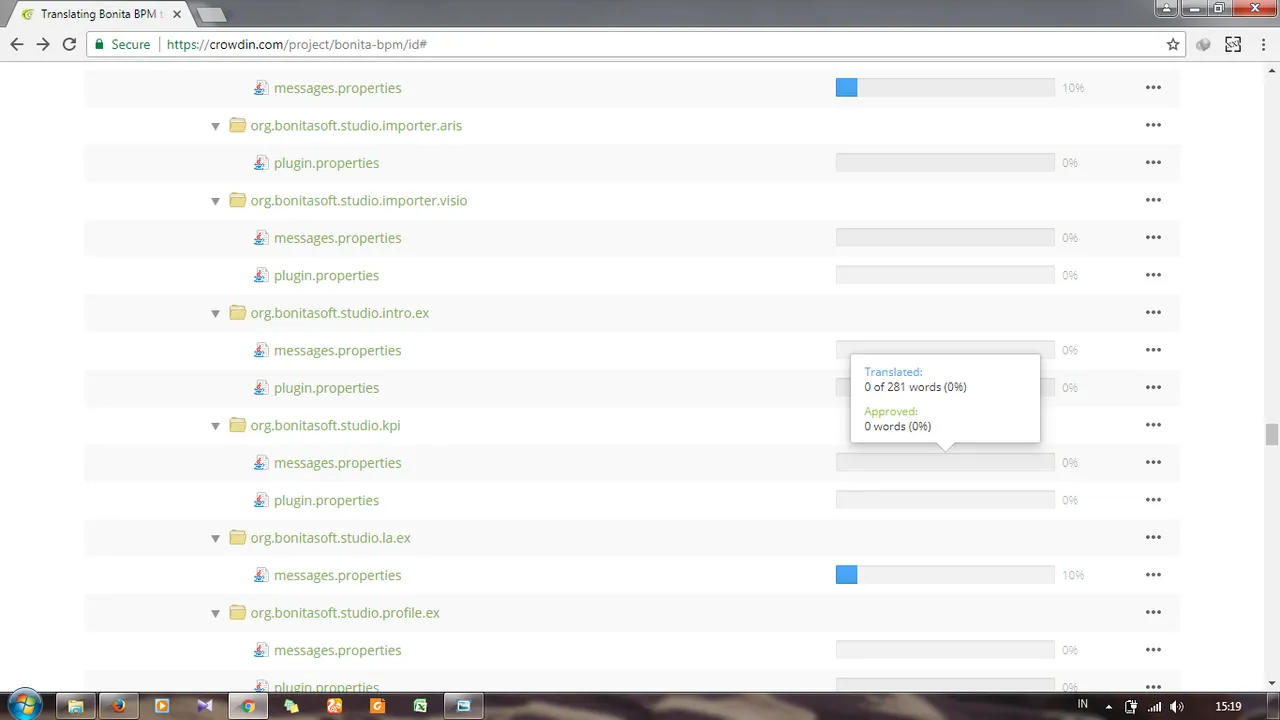The image size is (1280, 720).
Task: Click the grey speech-bubble extension icon
Action: (x=1203, y=44)
